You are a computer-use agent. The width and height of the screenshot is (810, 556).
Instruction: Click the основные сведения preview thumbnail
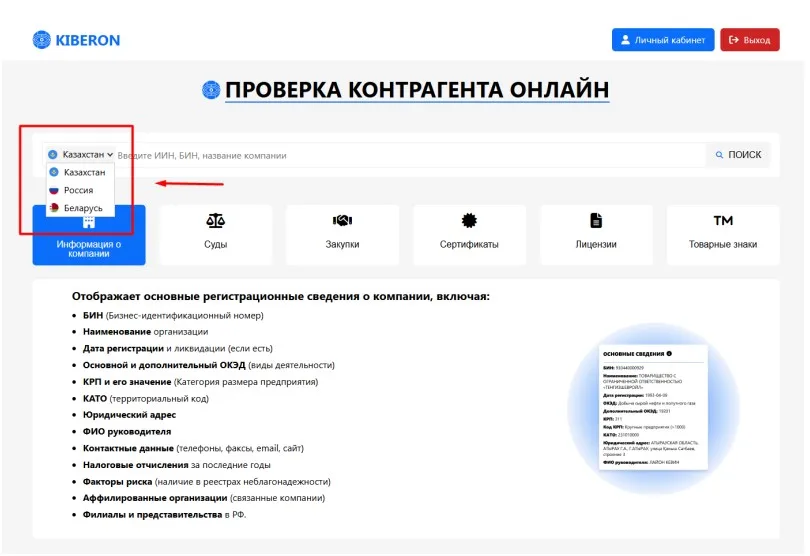(x=653, y=407)
